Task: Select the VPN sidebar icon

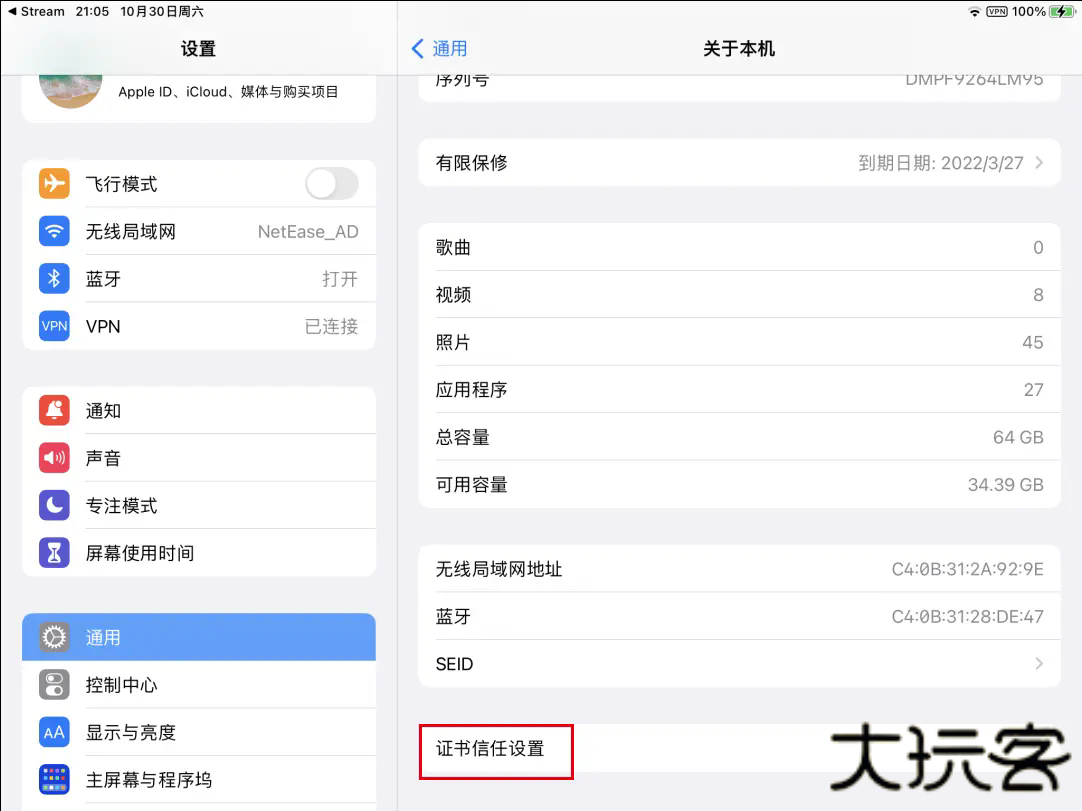Action: pyautogui.click(x=53, y=327)
